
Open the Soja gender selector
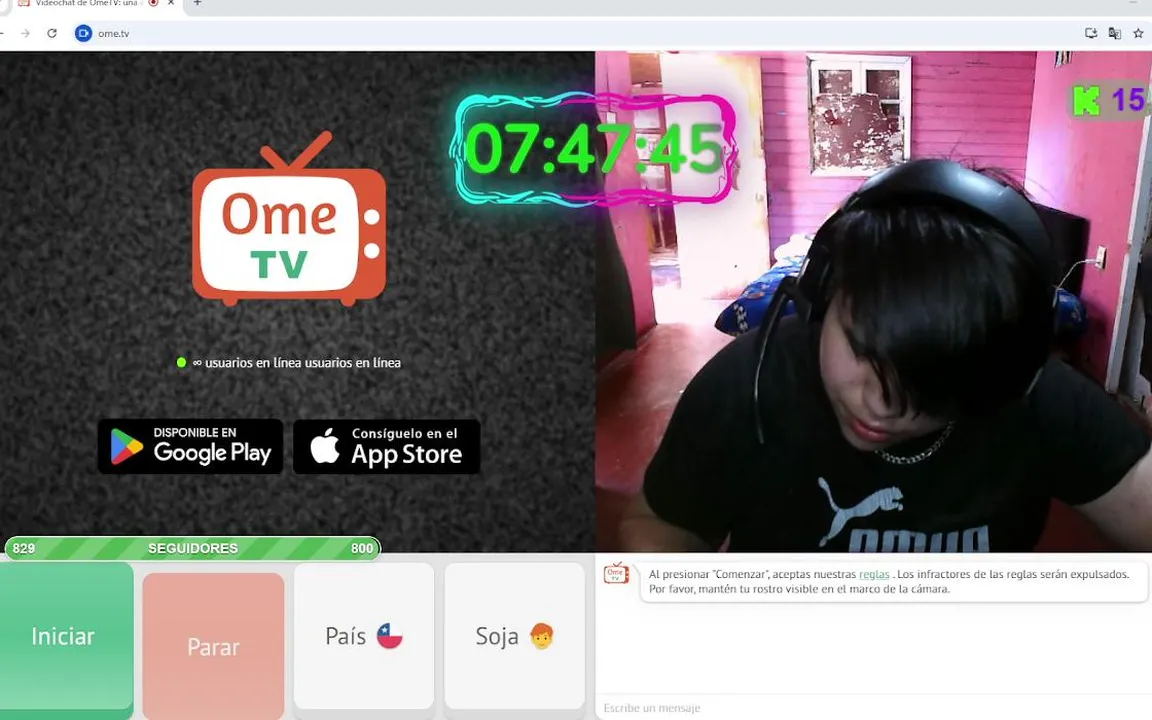coord(514,636)
